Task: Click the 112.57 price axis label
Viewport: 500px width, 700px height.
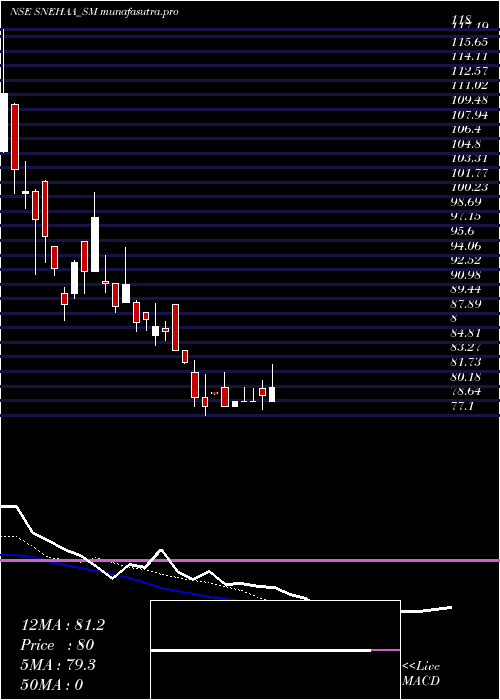Action: 469,71
